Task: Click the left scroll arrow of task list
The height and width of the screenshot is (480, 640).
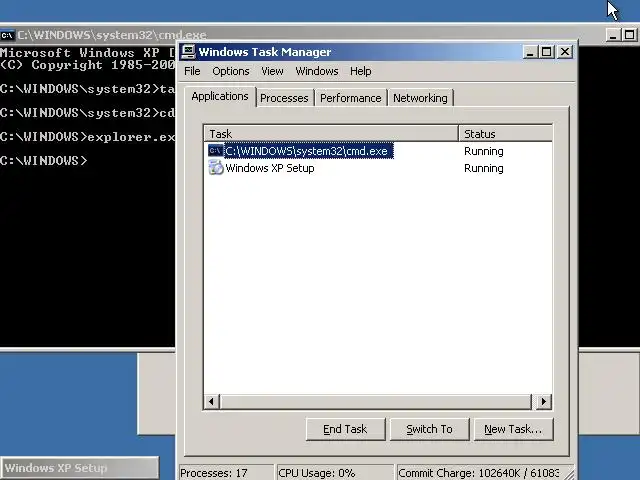Action: 211,402
